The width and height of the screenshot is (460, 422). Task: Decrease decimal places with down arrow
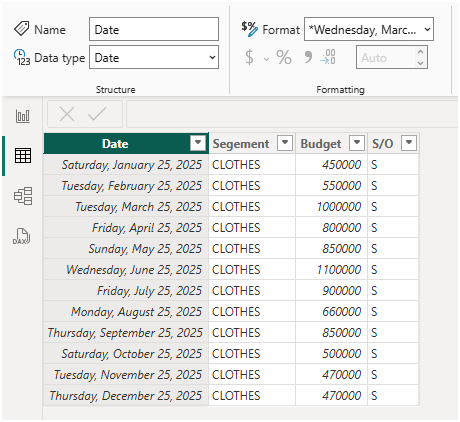420,63
